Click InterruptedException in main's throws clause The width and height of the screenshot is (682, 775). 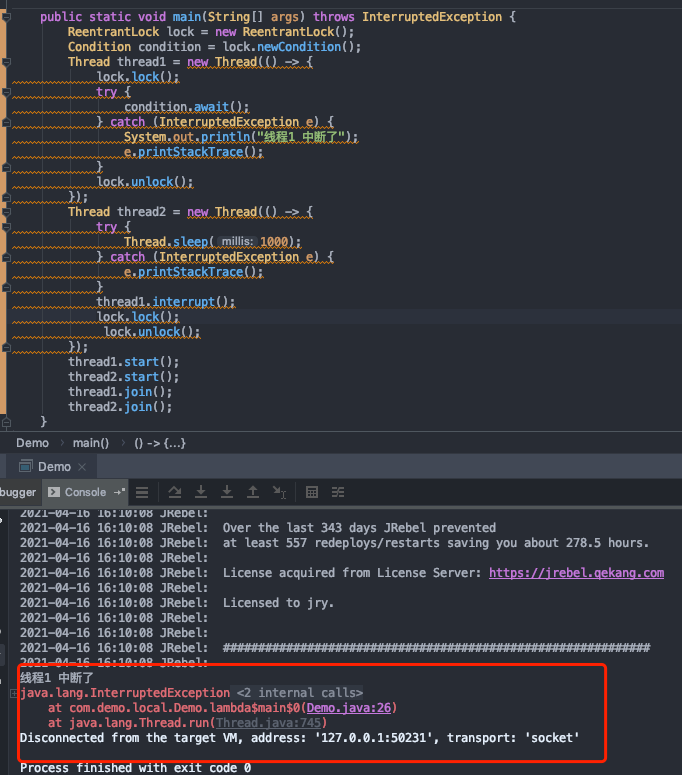click(x=432, y=17)
